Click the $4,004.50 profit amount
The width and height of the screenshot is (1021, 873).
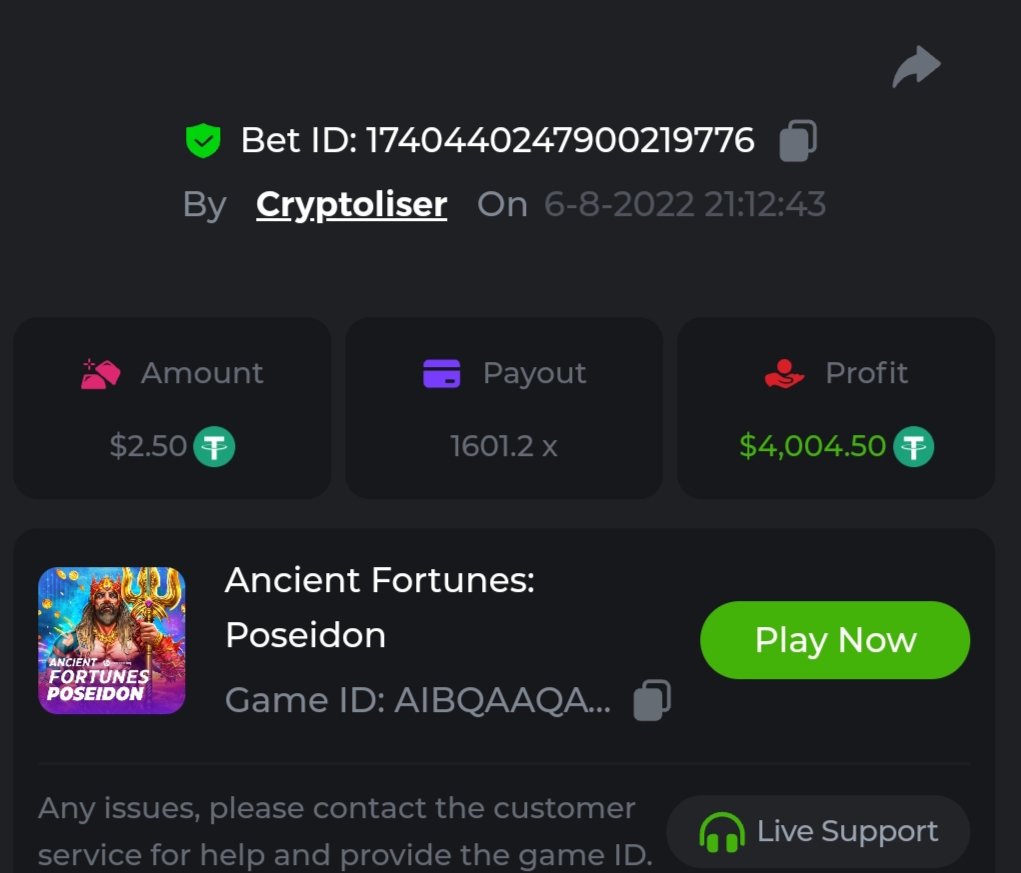[x=812, y=446]
